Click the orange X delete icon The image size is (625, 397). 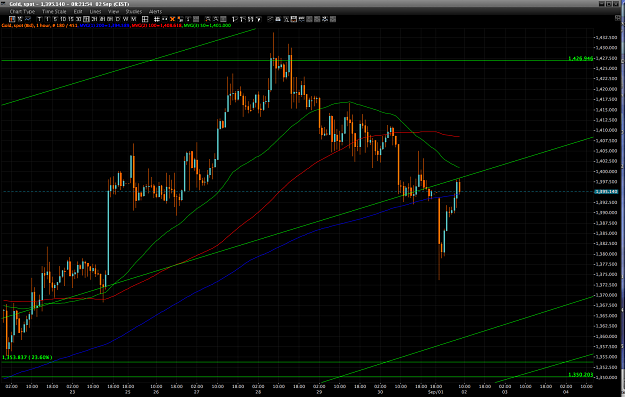(173, 19)
